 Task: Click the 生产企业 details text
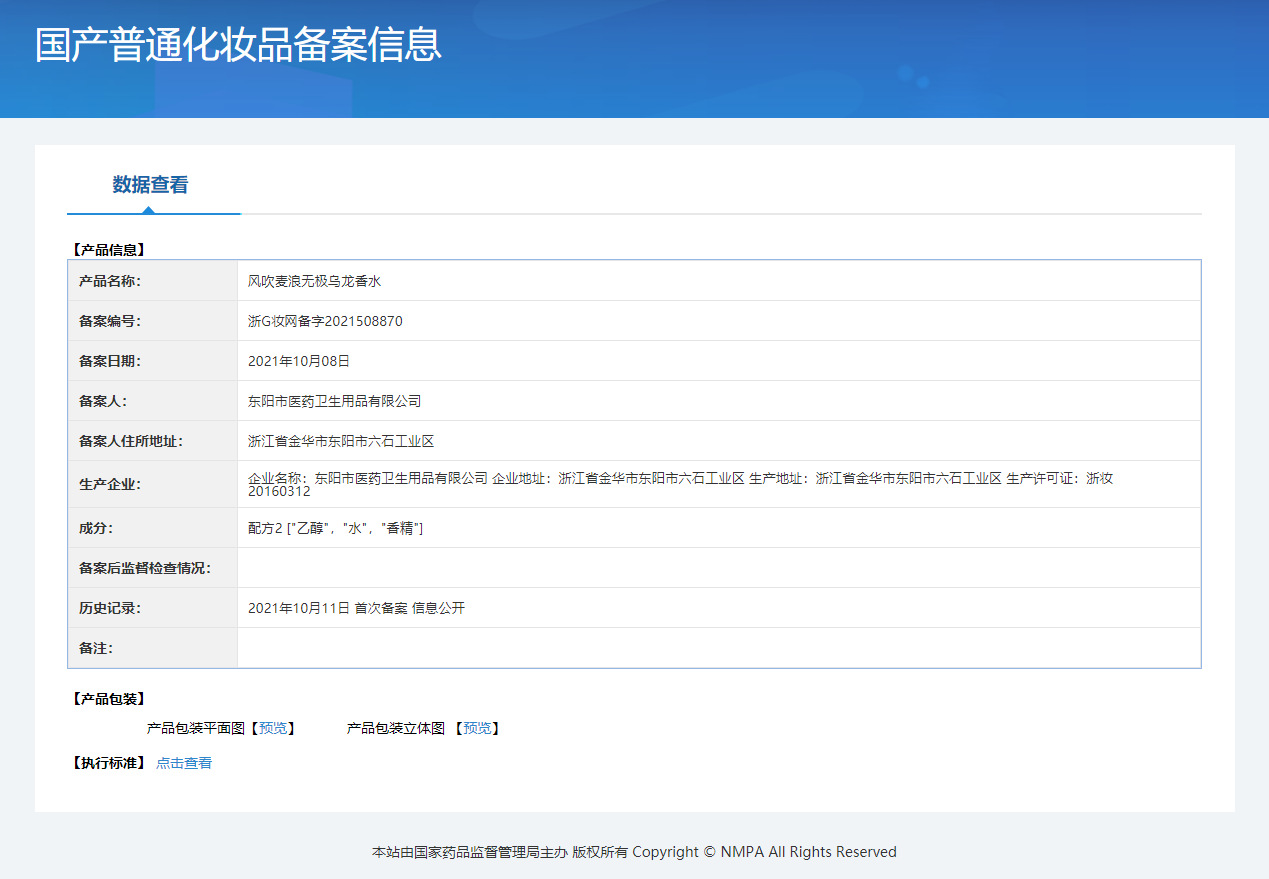click(681, 485)
